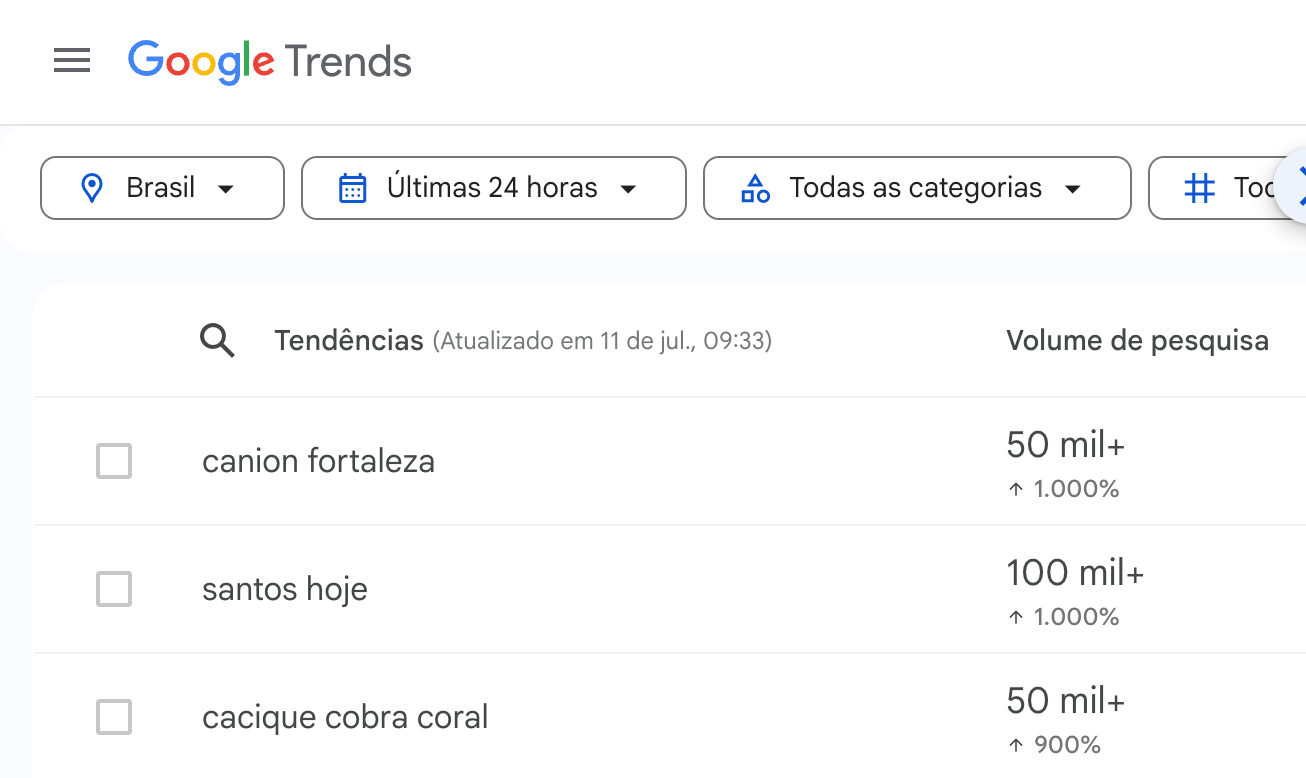Click the Volume de pesquisa column header
This screenshot has width=1306, height=778.
(1138, 341)
